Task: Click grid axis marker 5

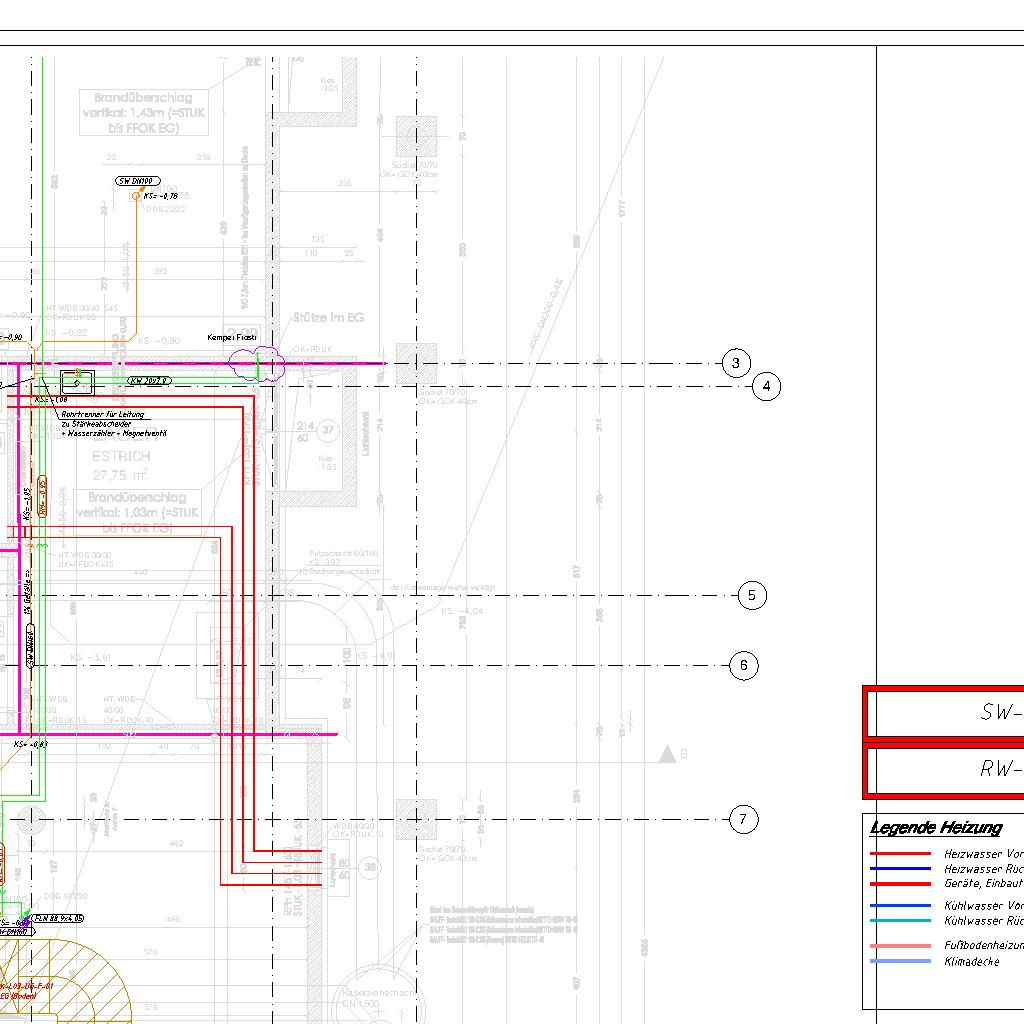Action: (752, 596)
